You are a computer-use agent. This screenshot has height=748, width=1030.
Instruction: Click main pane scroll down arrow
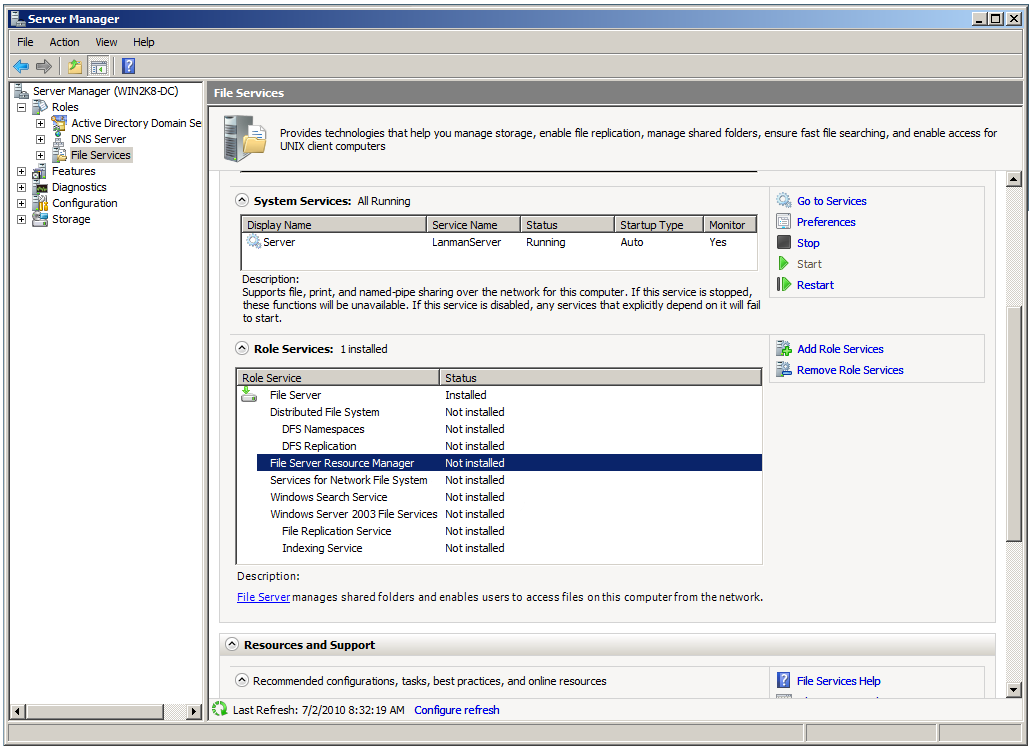coord(1014,690)
